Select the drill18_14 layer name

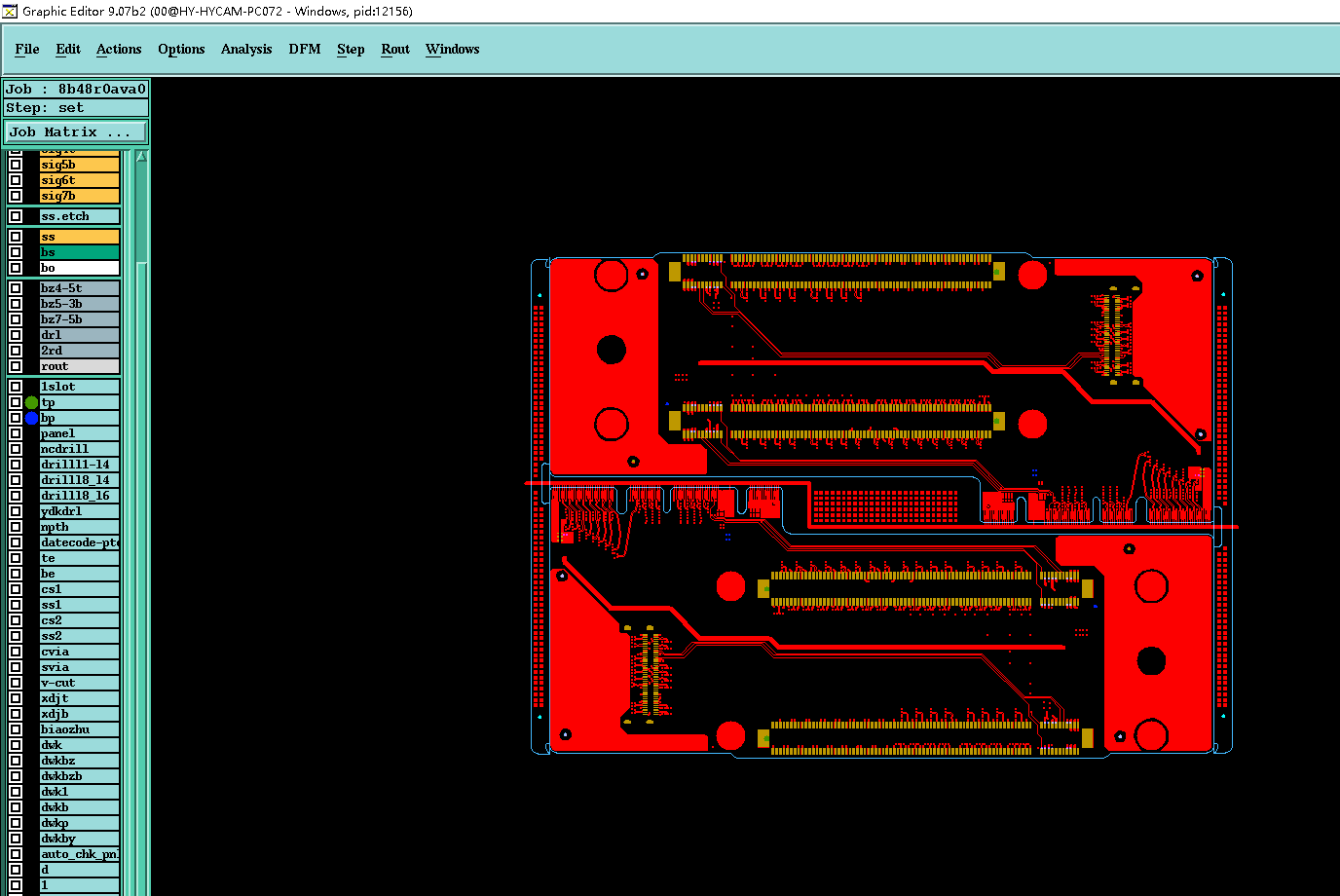click(80, 480)
